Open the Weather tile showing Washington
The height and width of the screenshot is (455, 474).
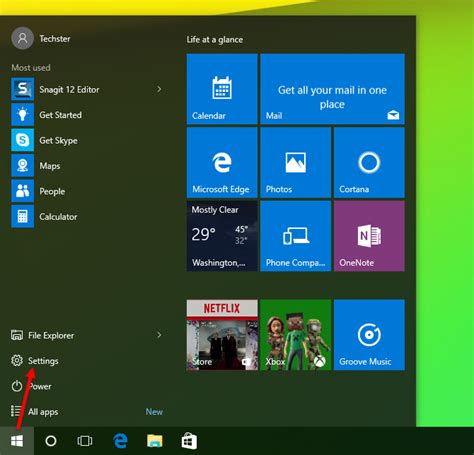222,236
